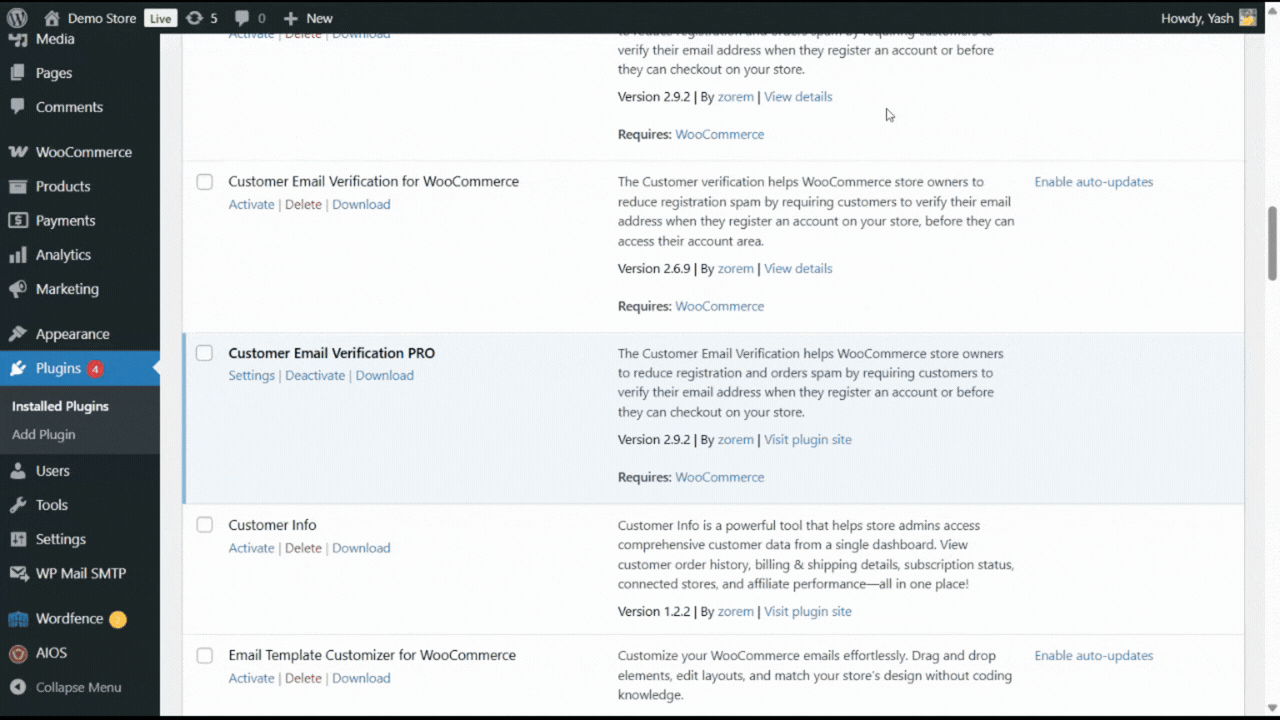Enable auto-updates for Email Template Customizer
Screen dimensions: 1280x720
click(x=1093, y=656)
